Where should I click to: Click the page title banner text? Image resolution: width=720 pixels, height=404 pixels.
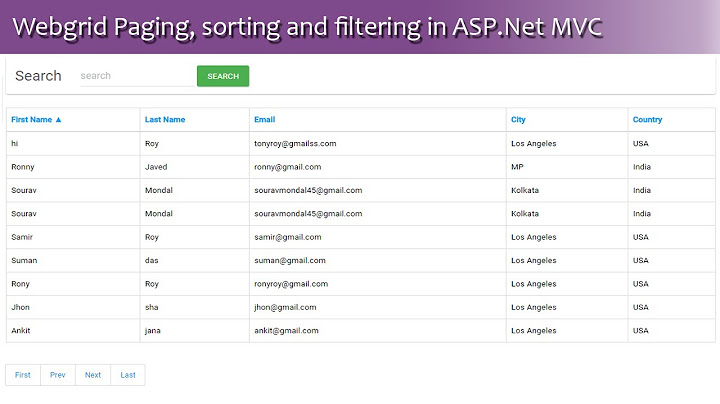tap(308, 26)
